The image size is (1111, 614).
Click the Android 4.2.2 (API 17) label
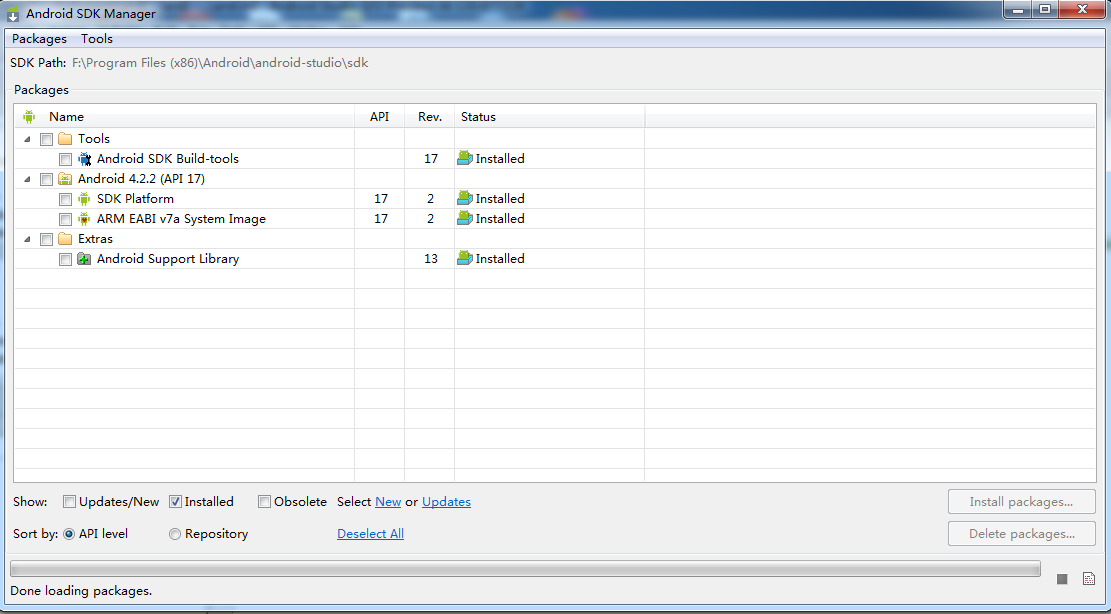pyautogui.click(x=141, y=179)
